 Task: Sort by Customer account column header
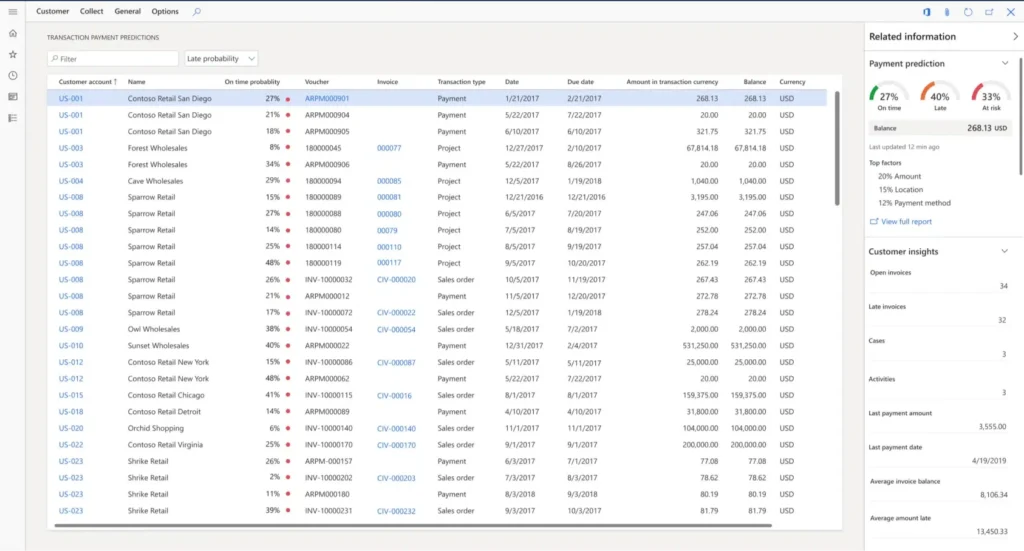(88, 82)
